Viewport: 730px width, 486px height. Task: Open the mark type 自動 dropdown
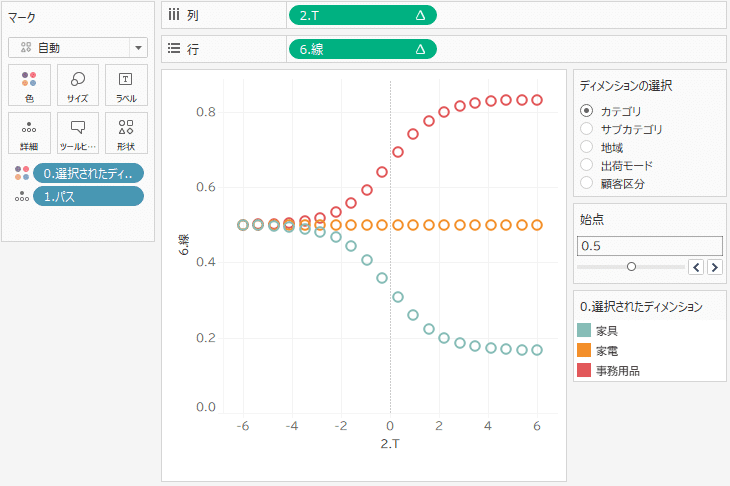(78, 47)
